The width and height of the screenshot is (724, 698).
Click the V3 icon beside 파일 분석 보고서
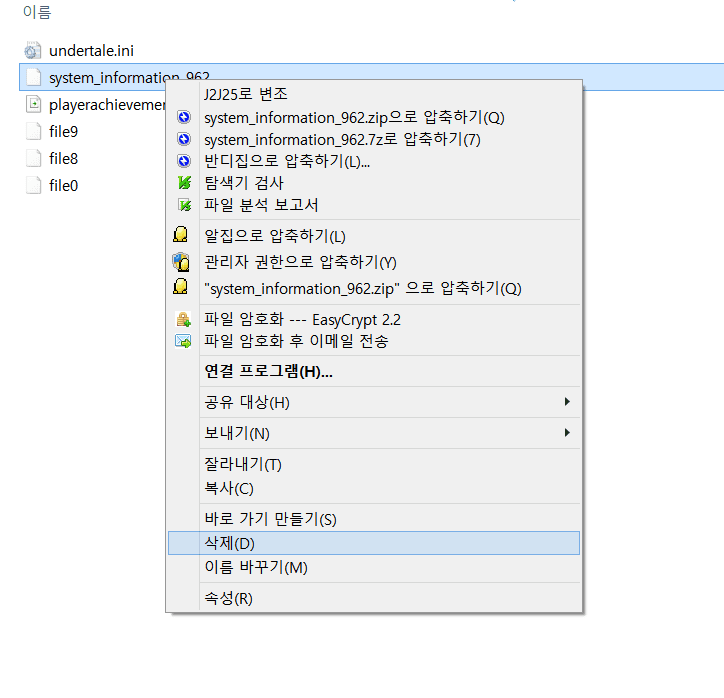(184, 205)
